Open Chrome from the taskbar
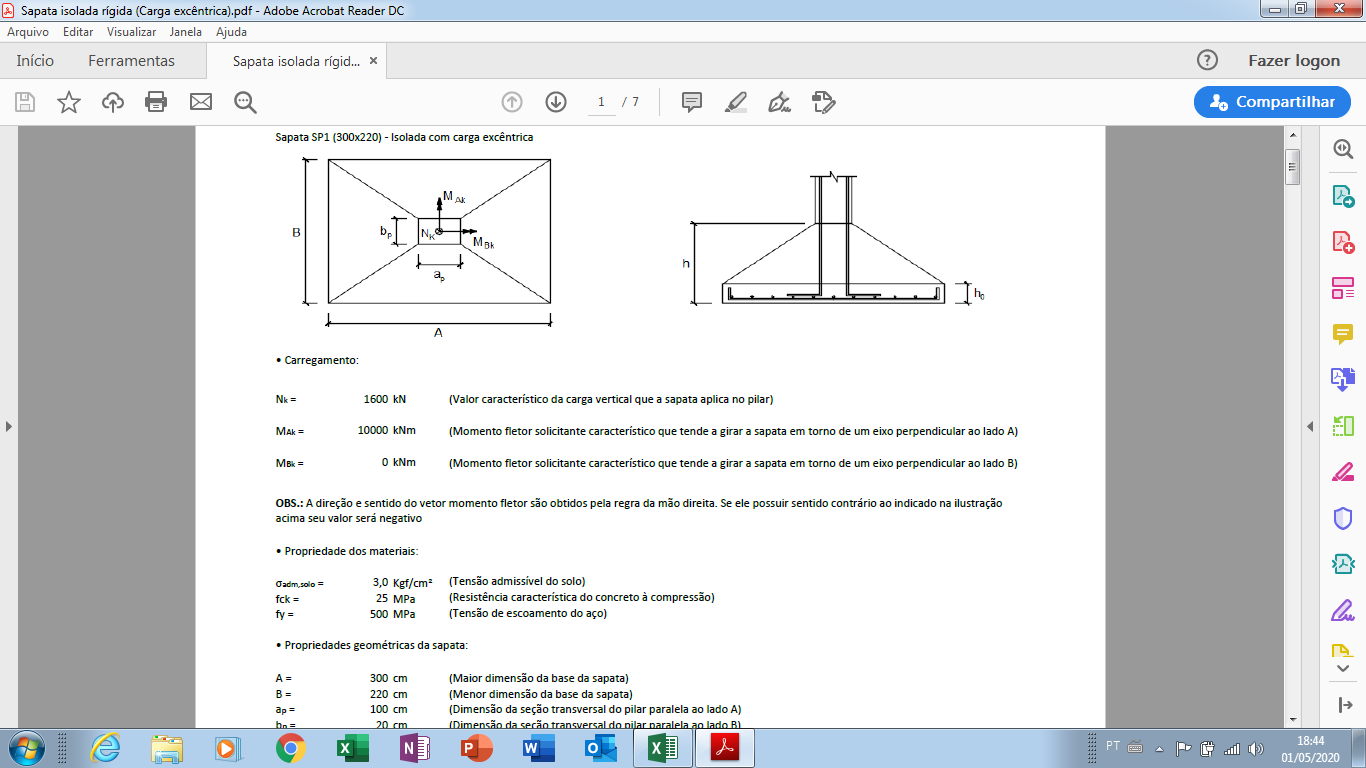1366x768 pixels. pyautogui.click(x=291, y=748)
